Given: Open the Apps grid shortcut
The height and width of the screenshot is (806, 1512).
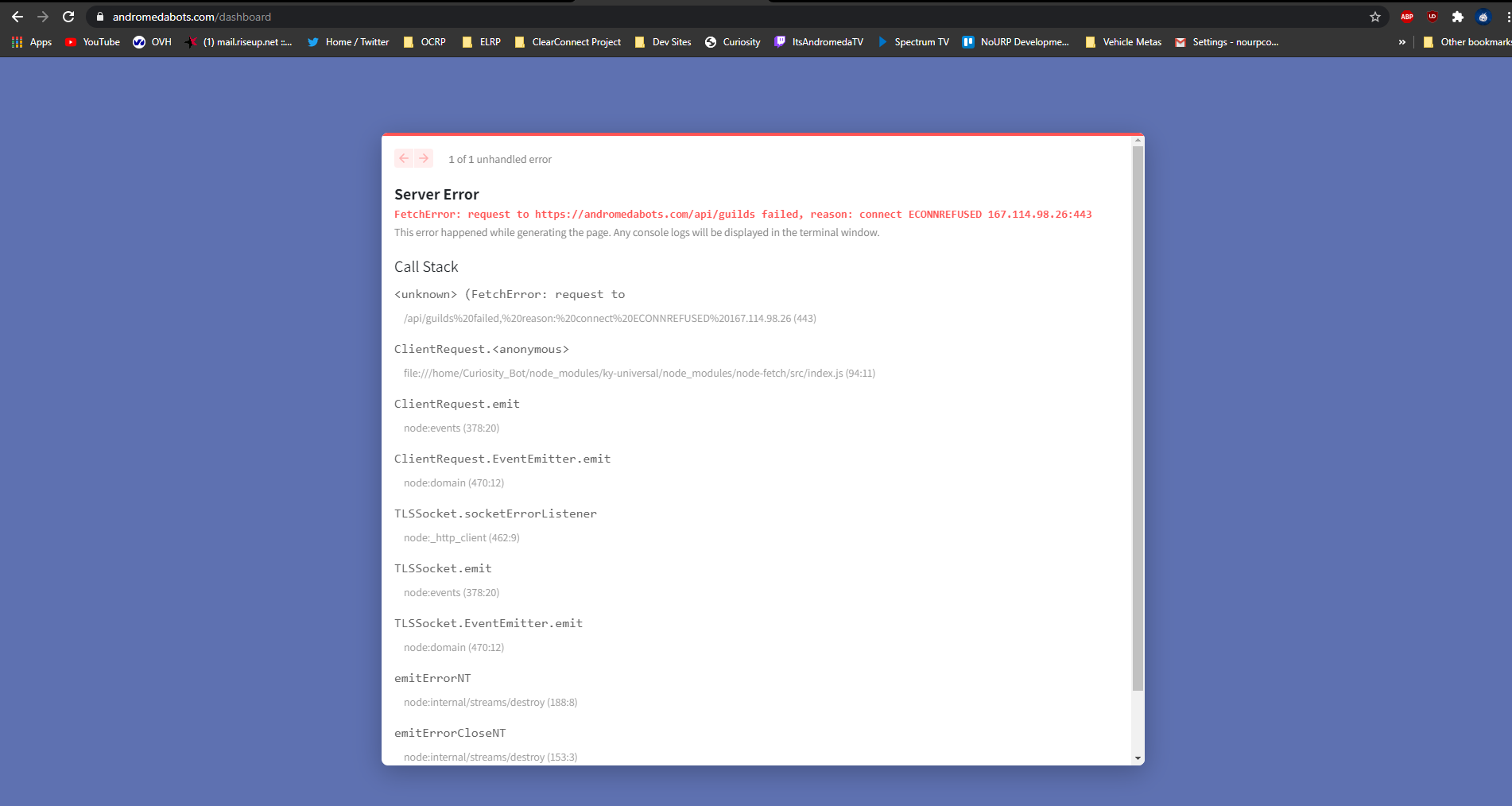Looking at the screenshot, I should pyautogui.click(x=32, y=42).
